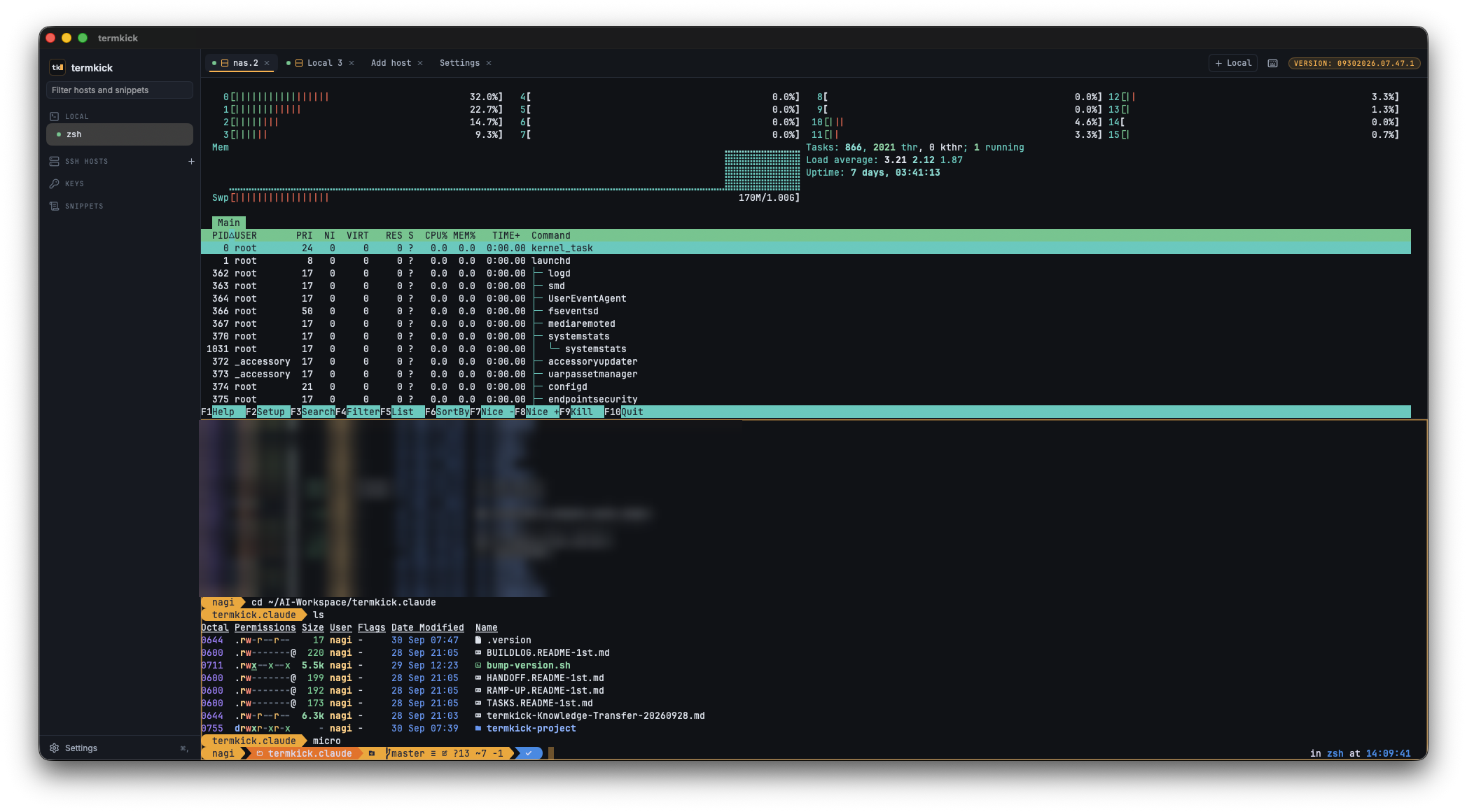Close the Add host tab
Viewport: 1467px width, 812px height.
click(420, 63)
